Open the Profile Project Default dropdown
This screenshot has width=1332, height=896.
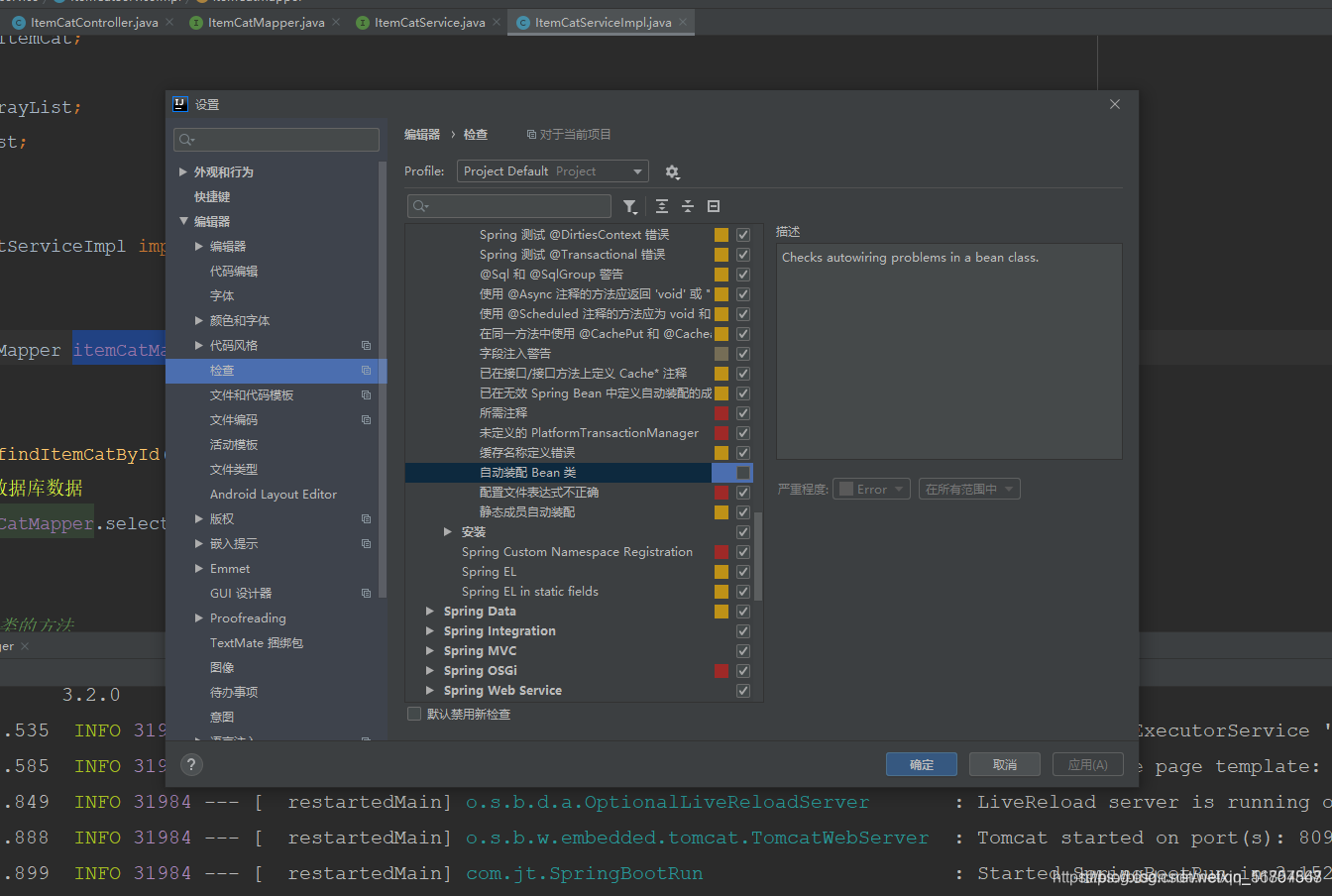coord(553,171)
